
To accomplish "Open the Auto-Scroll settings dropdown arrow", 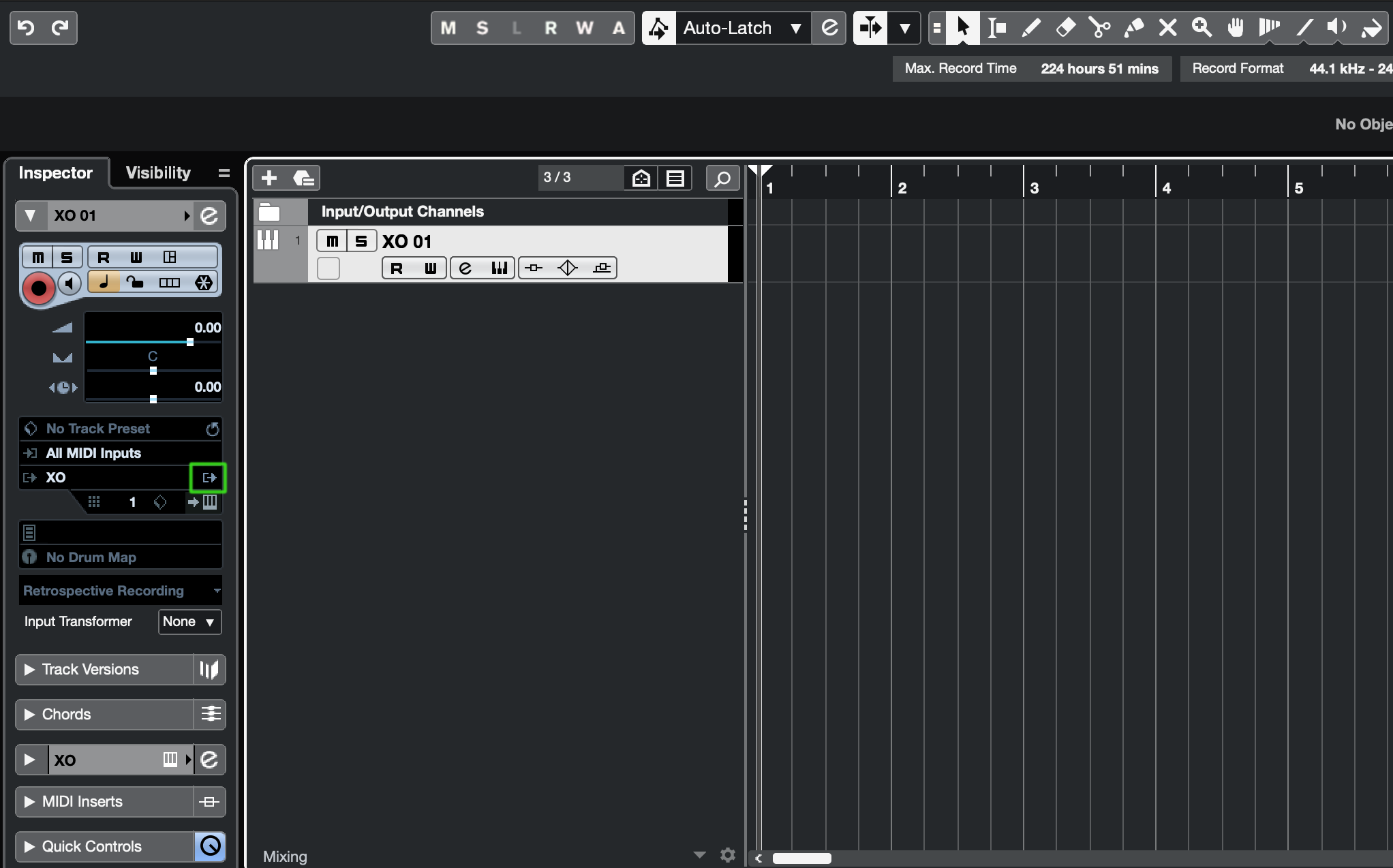I will click(x=905, y=28).
